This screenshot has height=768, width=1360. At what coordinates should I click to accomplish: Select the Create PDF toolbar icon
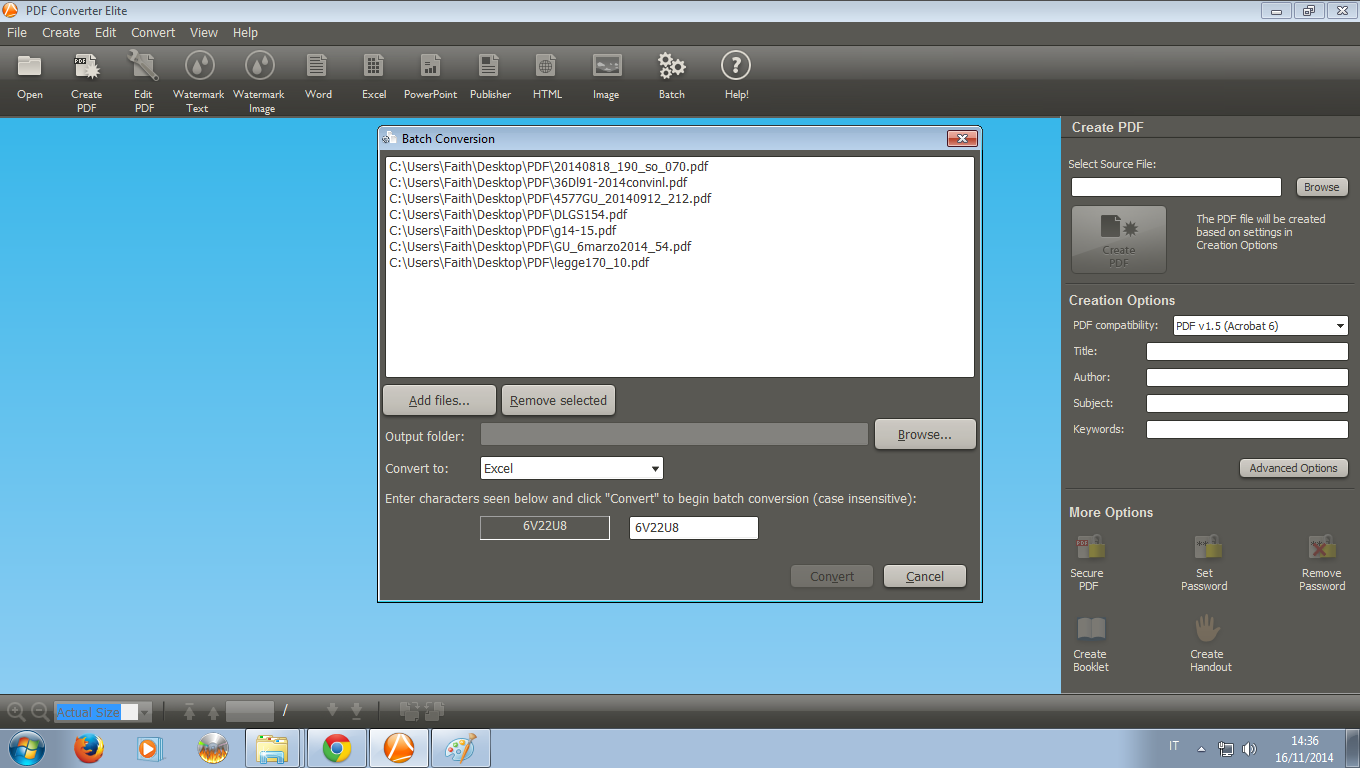[87, 66]
